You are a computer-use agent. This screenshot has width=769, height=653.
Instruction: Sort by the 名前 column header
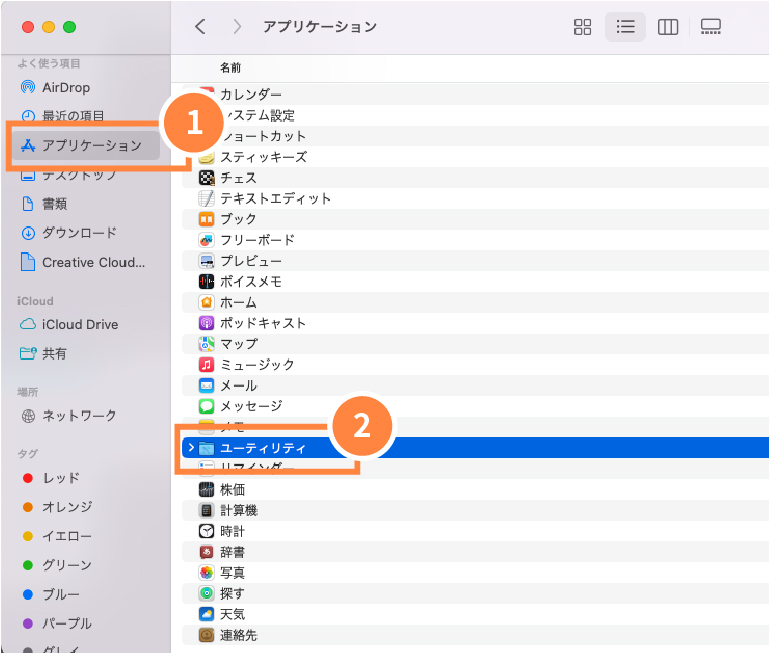click(x=231, y=68)
